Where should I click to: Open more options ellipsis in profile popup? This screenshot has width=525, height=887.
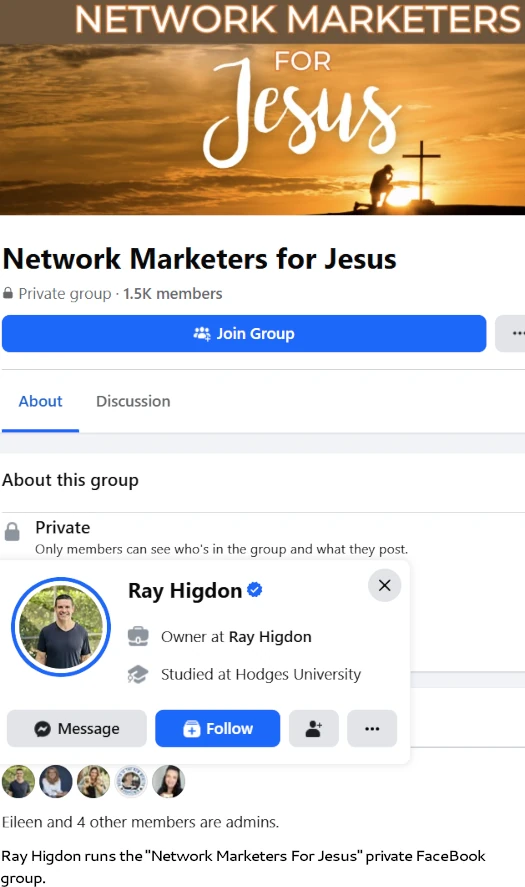point(372,729)
